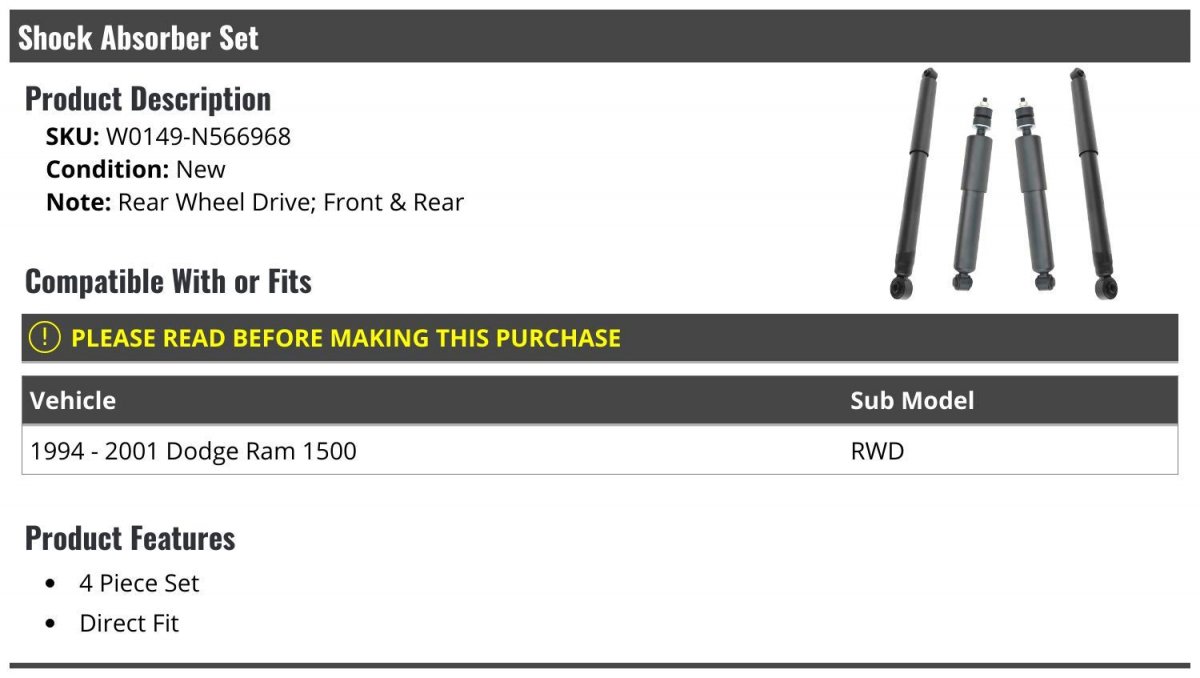
Task: Click the Rear Wheel Drive; Front & Rear note
Action: click(x=291, y=202)
